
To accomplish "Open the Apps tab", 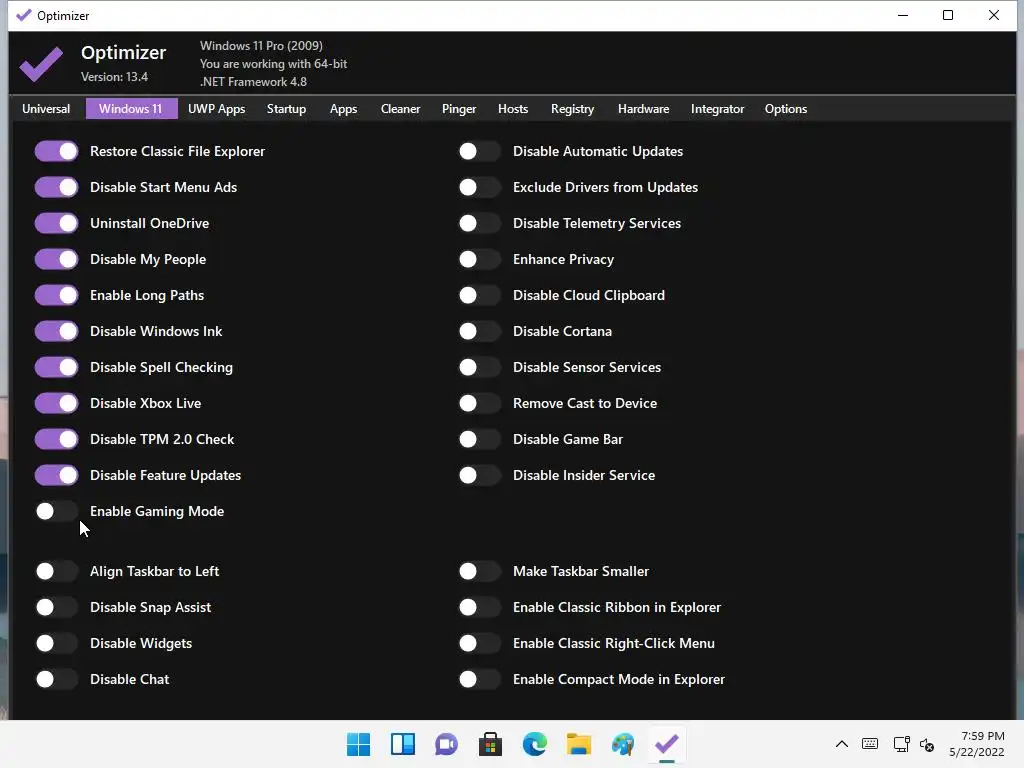I will pyautogui.click(x=343, y=109).
